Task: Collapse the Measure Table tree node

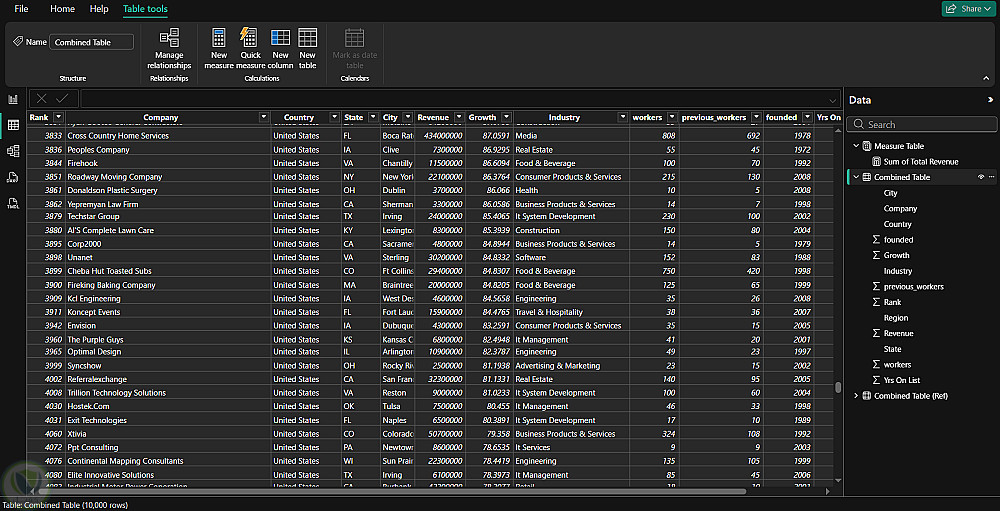Action: pyautogui.click(x=855, y=146)
